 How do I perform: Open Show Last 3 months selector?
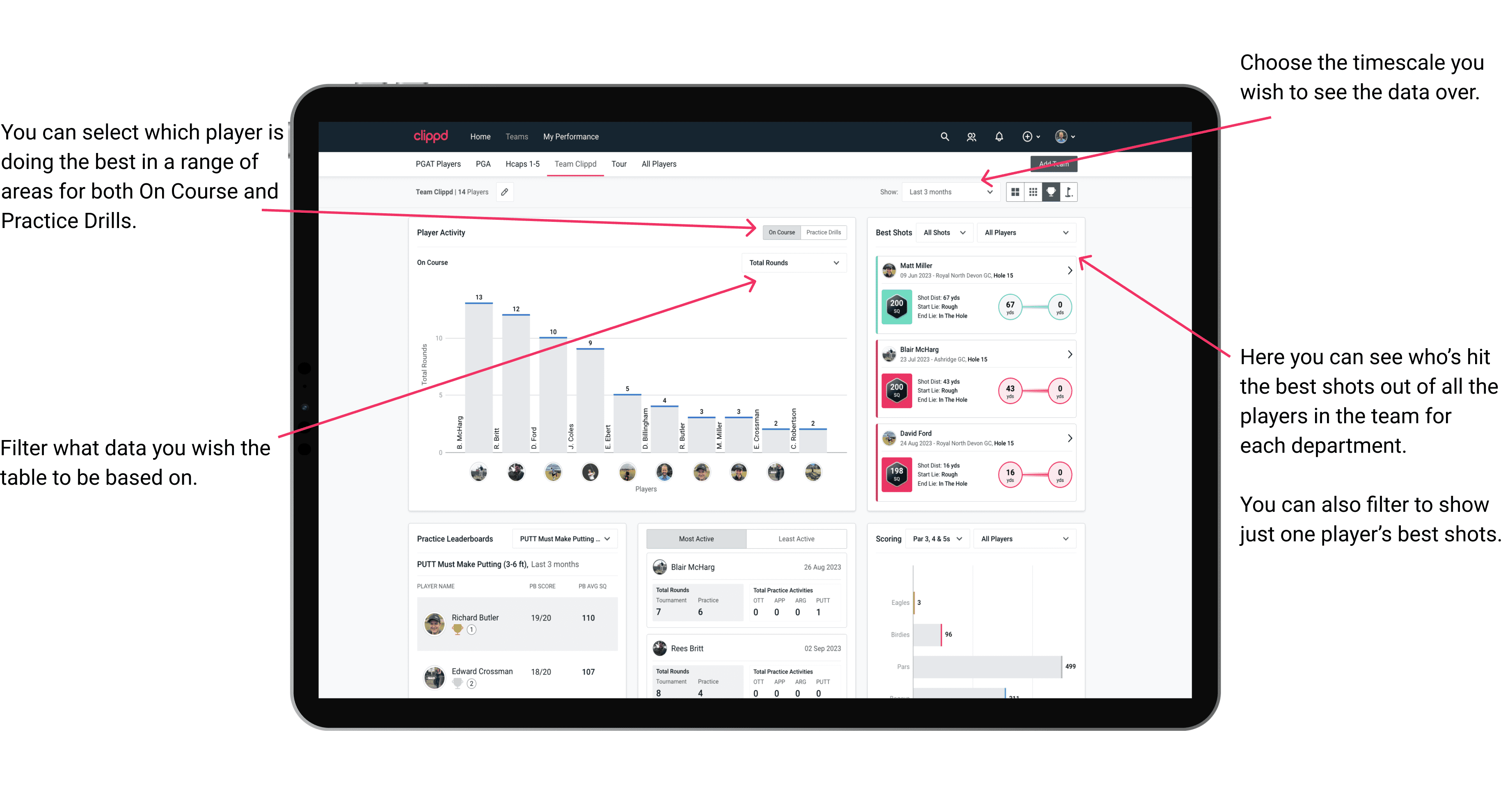coord(955,192)
